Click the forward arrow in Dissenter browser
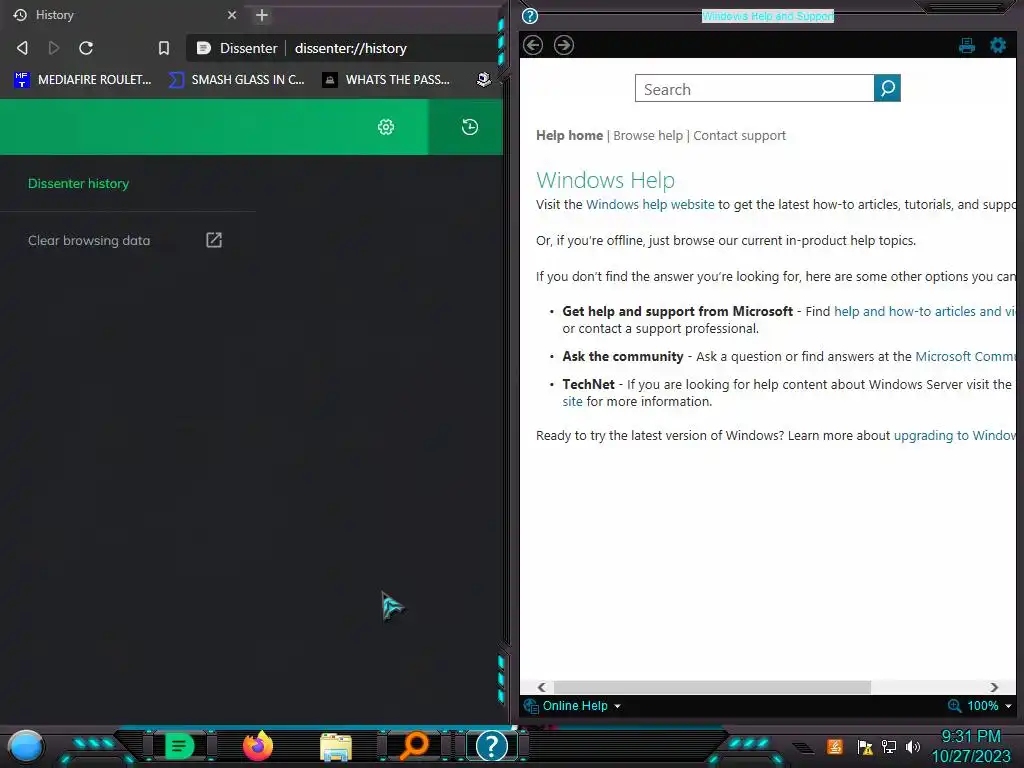 coord(54,48)
